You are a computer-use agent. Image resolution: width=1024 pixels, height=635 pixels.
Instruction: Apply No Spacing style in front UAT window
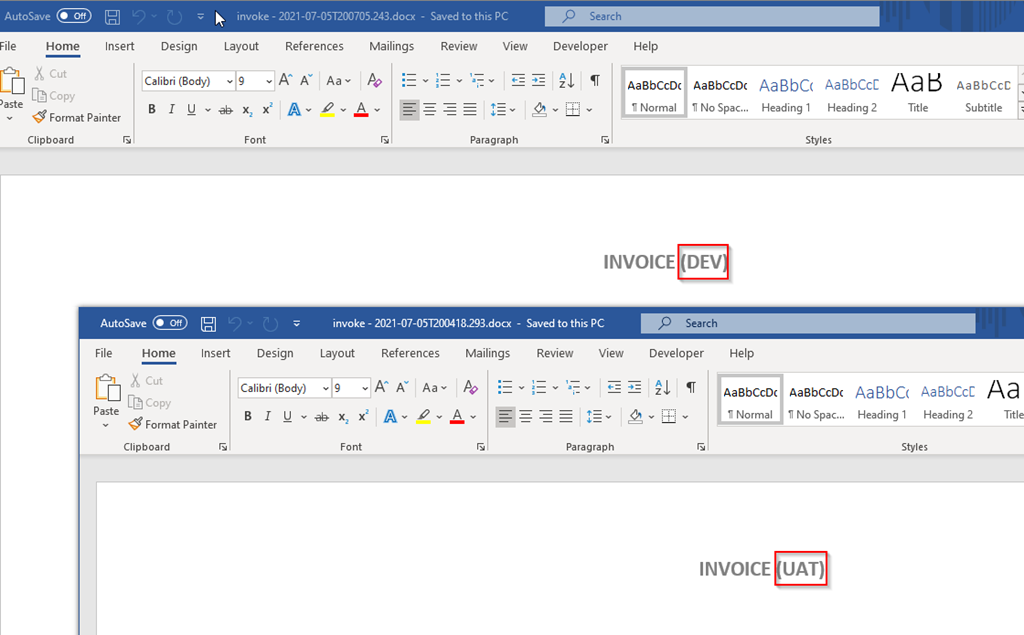[x=816, y=401]
